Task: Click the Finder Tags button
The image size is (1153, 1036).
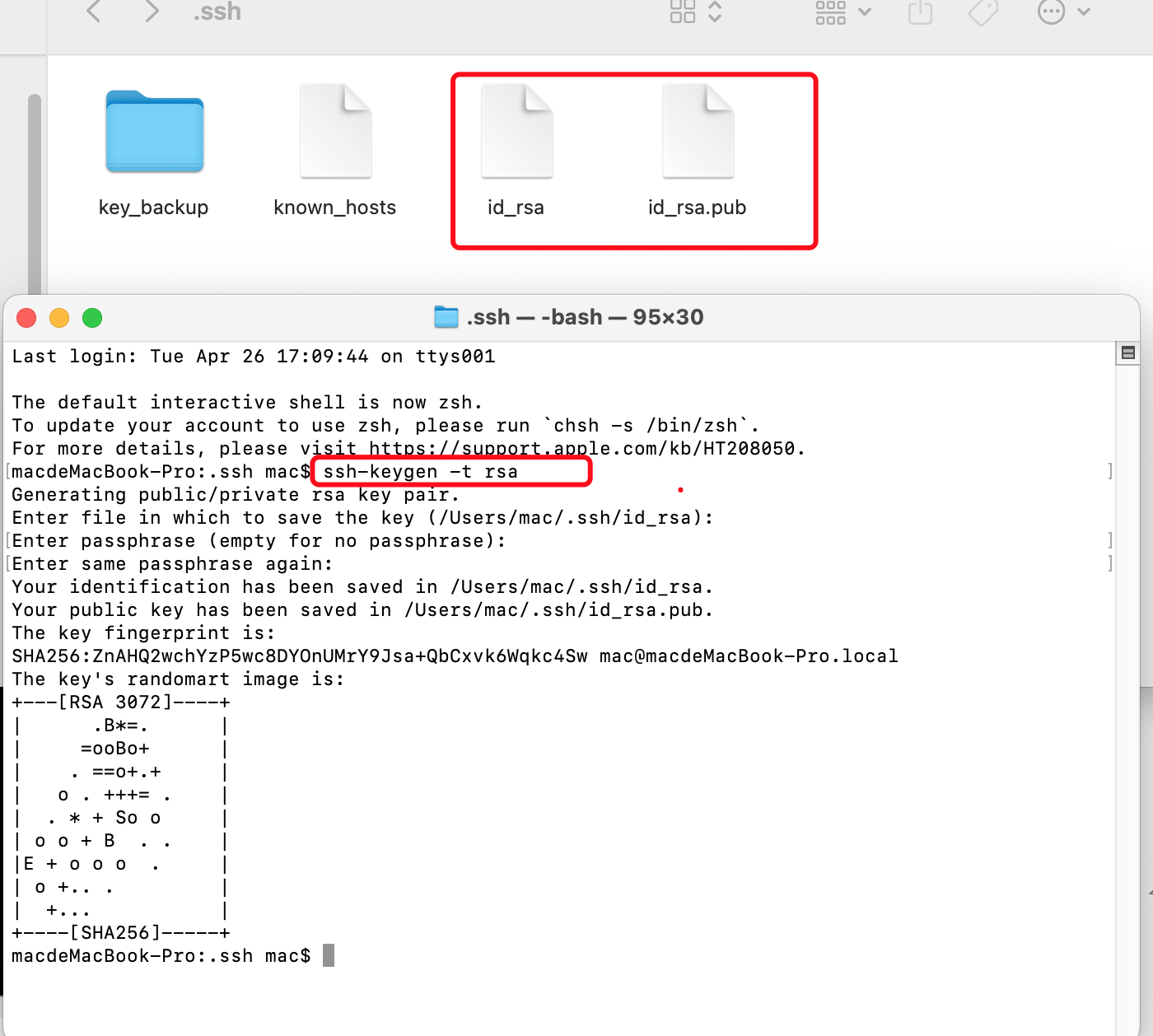Action: pyautogui.click(x=983, y=12)
